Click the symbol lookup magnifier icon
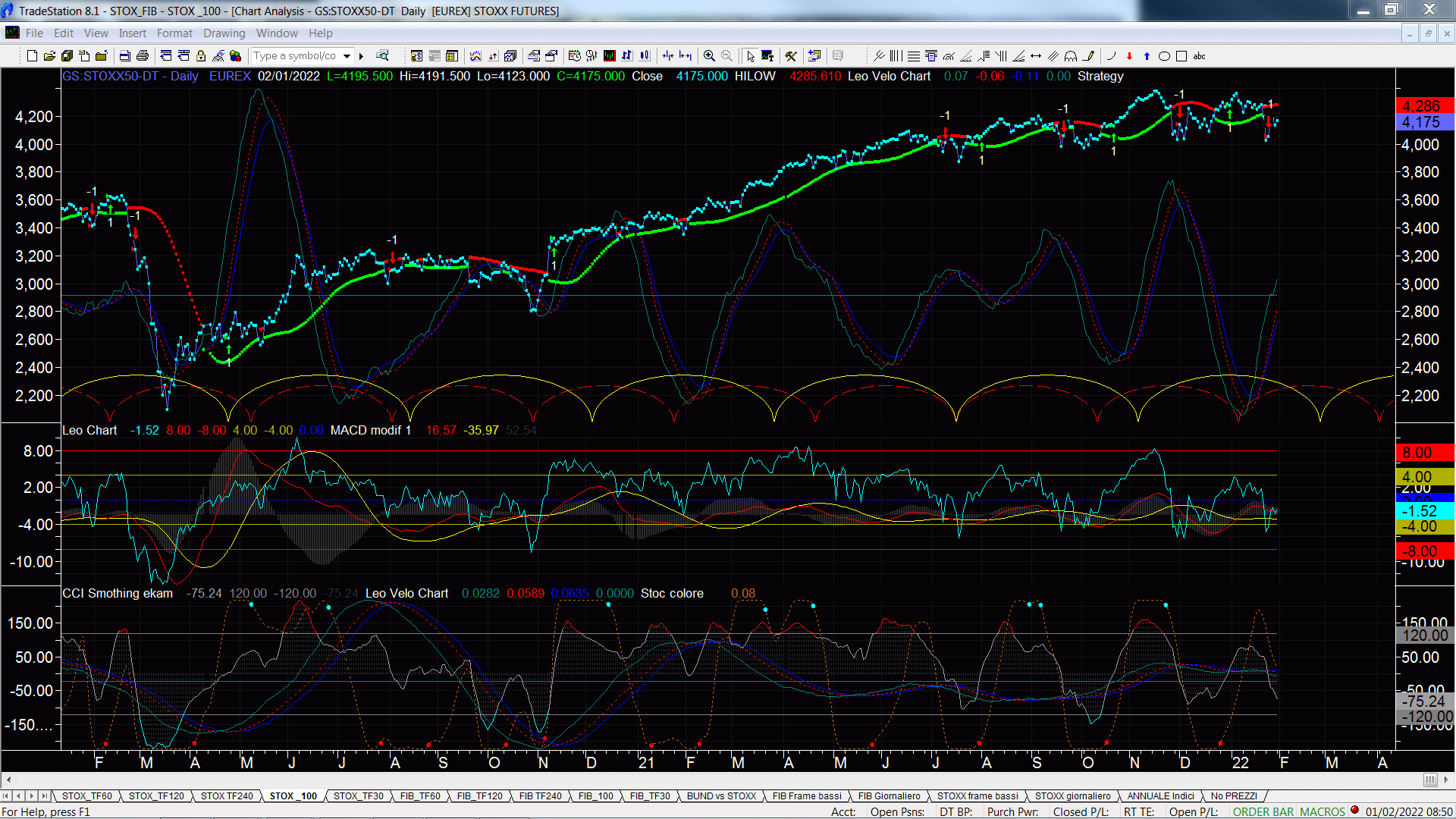This screenshot has width=1456, height=819. tap(382, 55)
